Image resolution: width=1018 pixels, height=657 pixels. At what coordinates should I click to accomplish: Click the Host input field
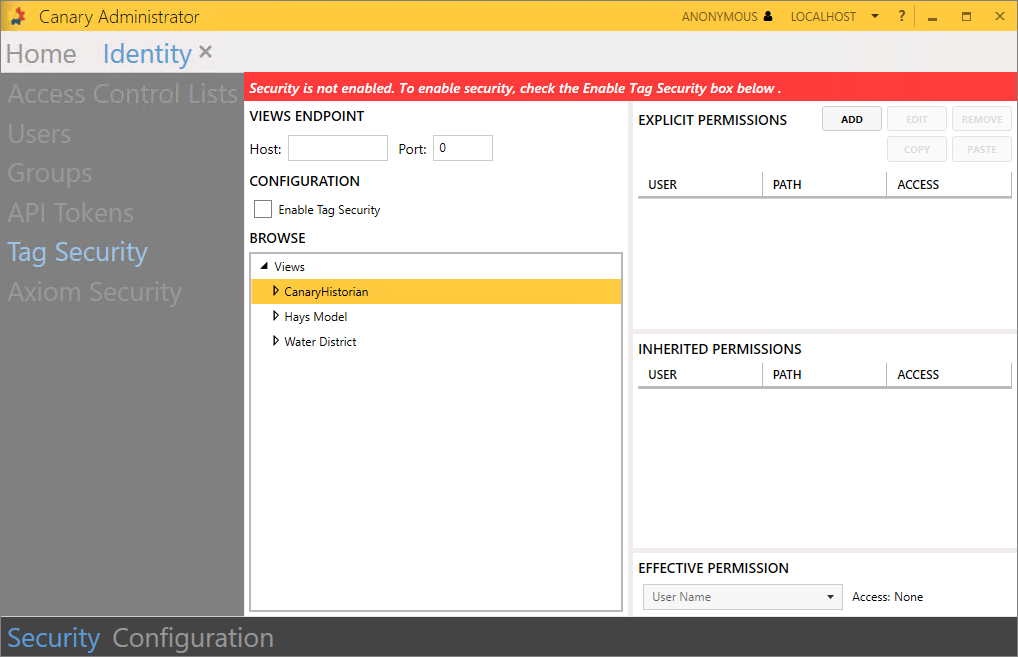pyautogui.click(x=337, y=148)
